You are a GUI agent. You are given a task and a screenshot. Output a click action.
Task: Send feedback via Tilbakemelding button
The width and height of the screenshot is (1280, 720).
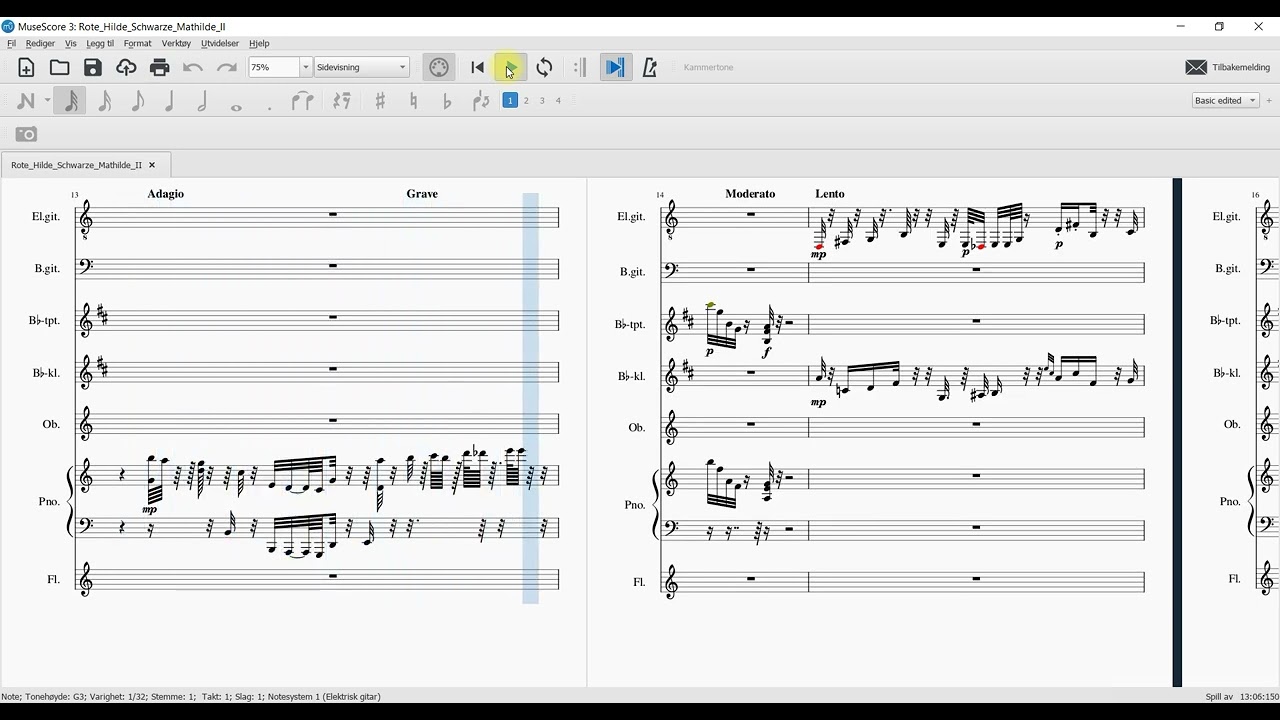tap(1228, 68)
